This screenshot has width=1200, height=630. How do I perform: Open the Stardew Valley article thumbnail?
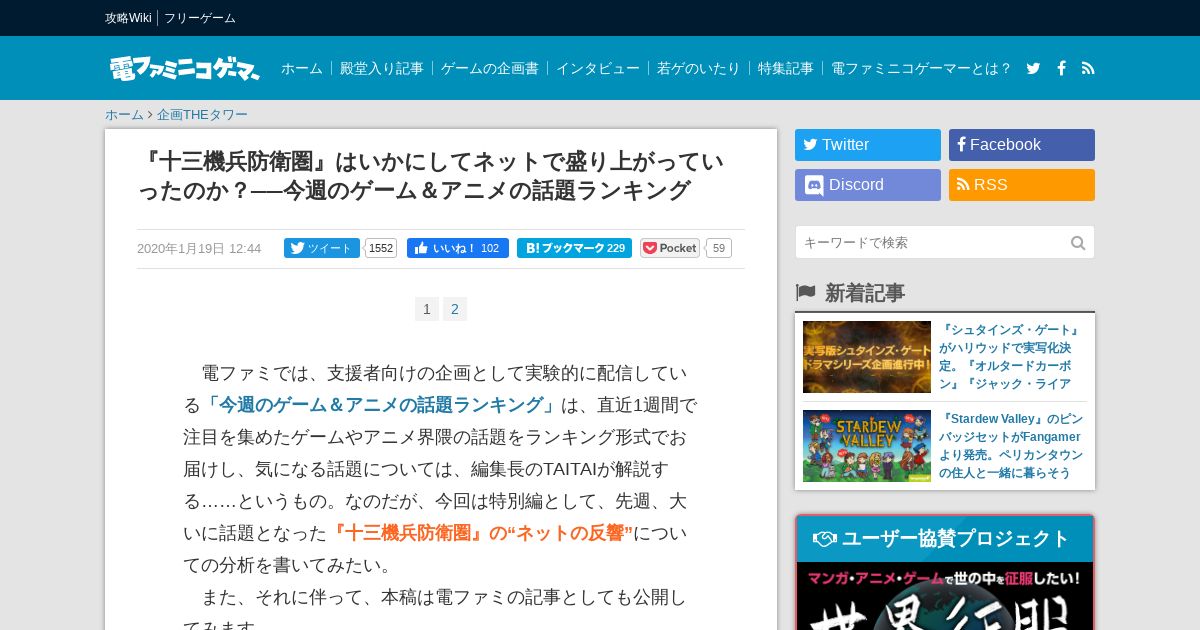(x=867, y=446)
